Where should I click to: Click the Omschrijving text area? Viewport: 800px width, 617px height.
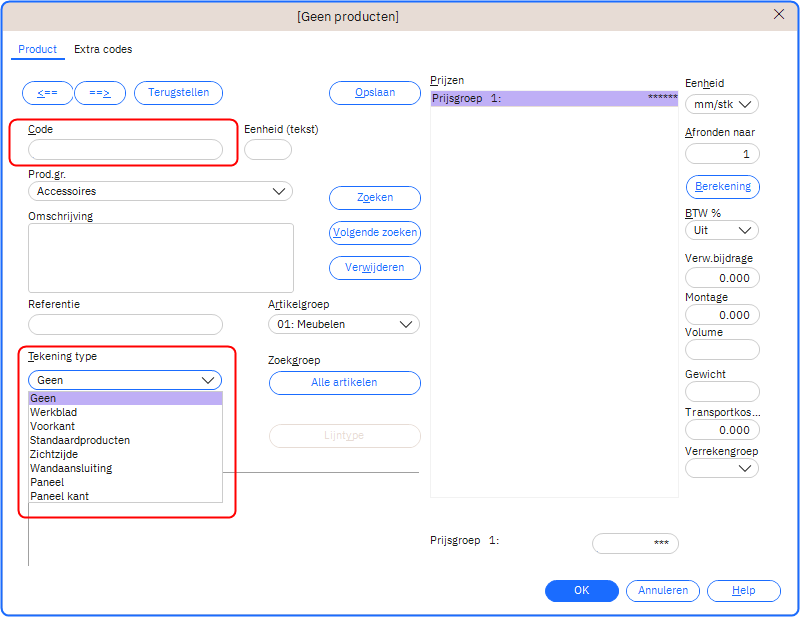161,257
